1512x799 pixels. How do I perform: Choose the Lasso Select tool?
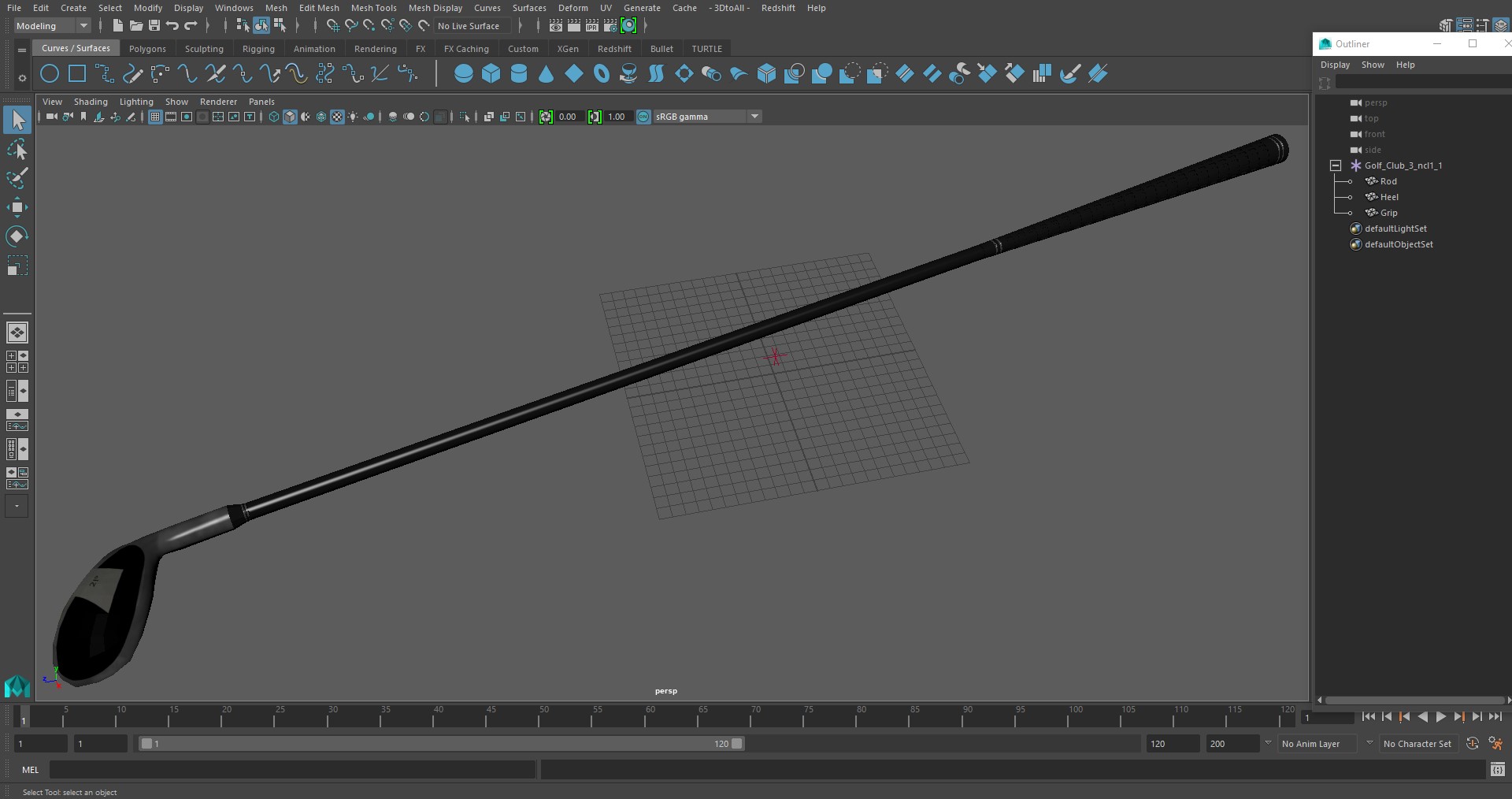point(17,150)
